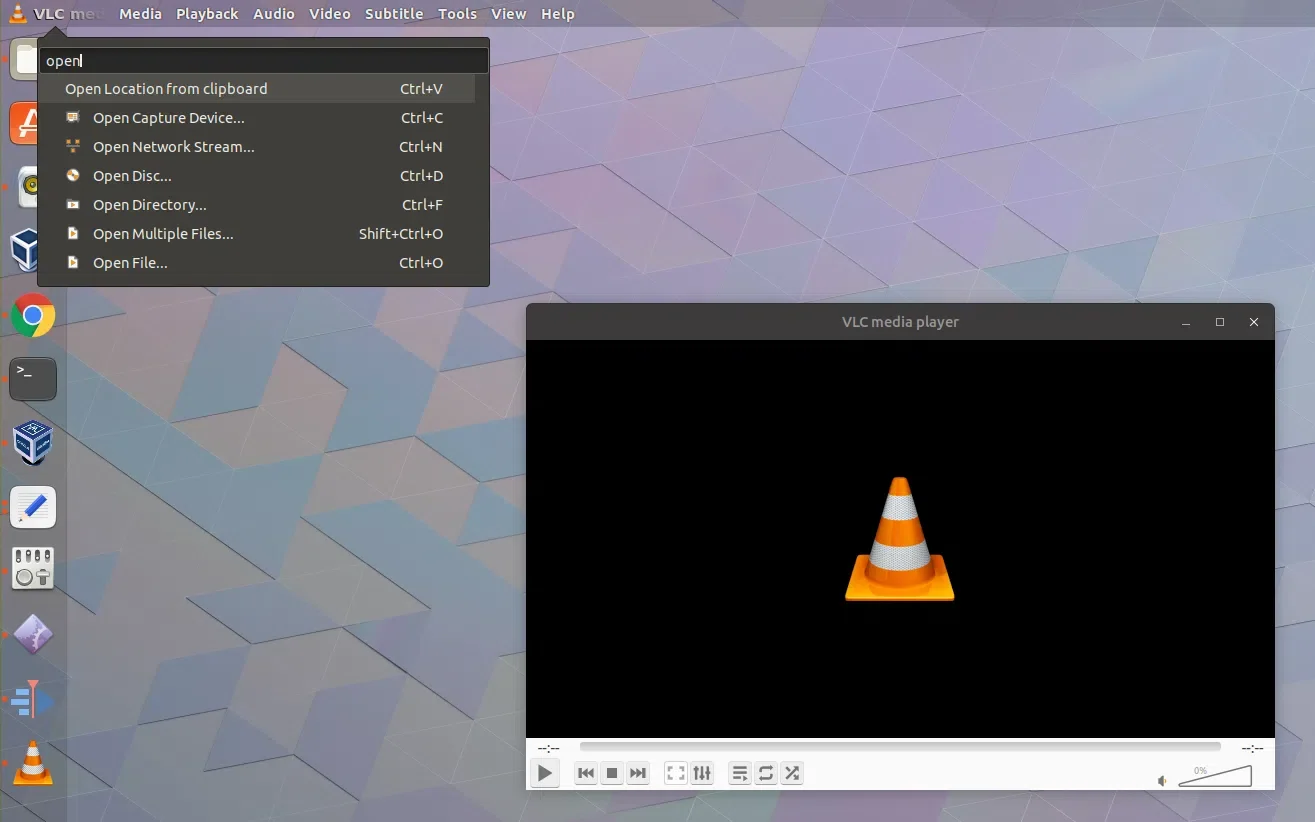
Task: Open the text editor dock icon
Action: [33, 508]
